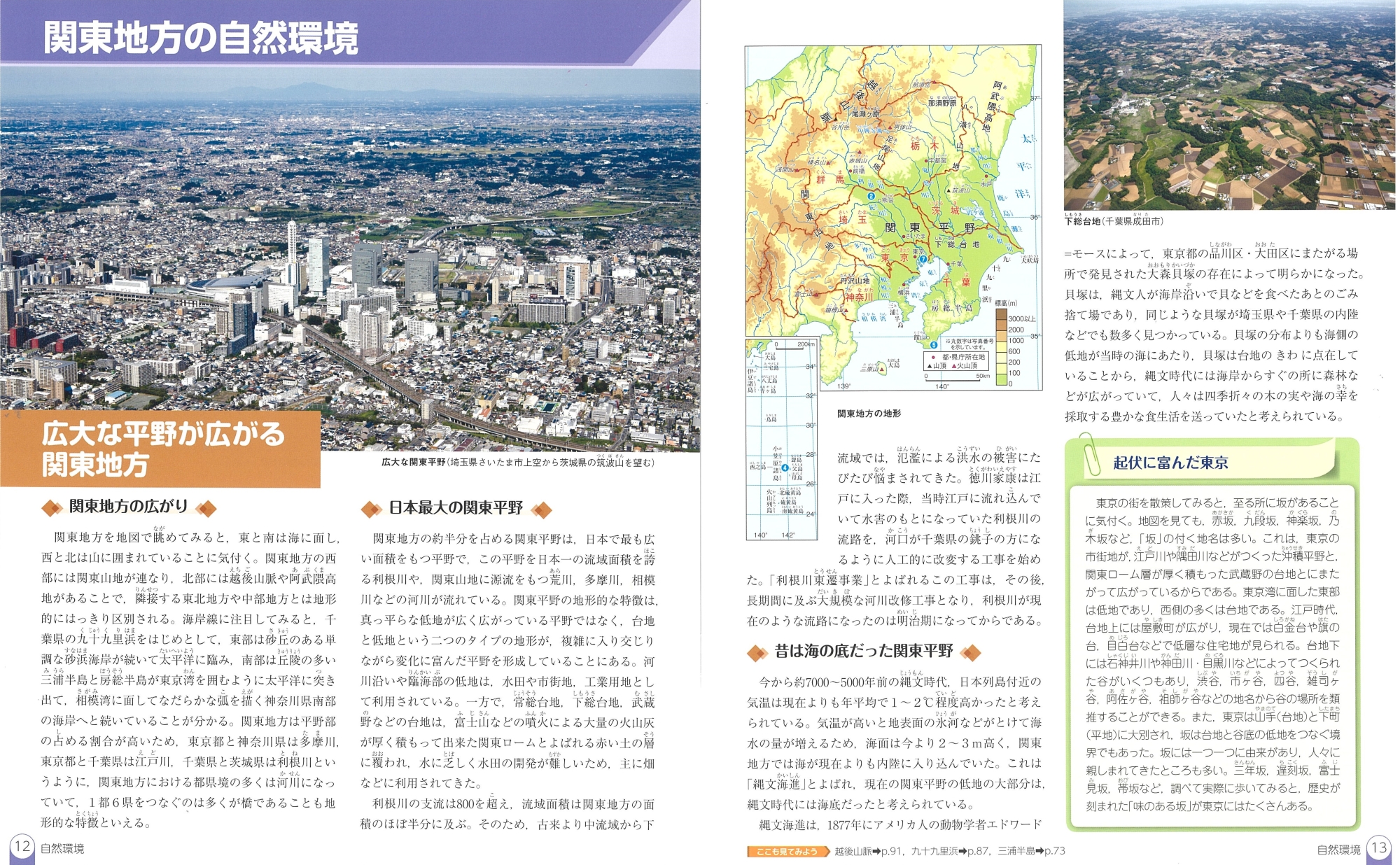Click page number 13
1400x865 pixels.
pyautogui.click(x=1378, y=848)
